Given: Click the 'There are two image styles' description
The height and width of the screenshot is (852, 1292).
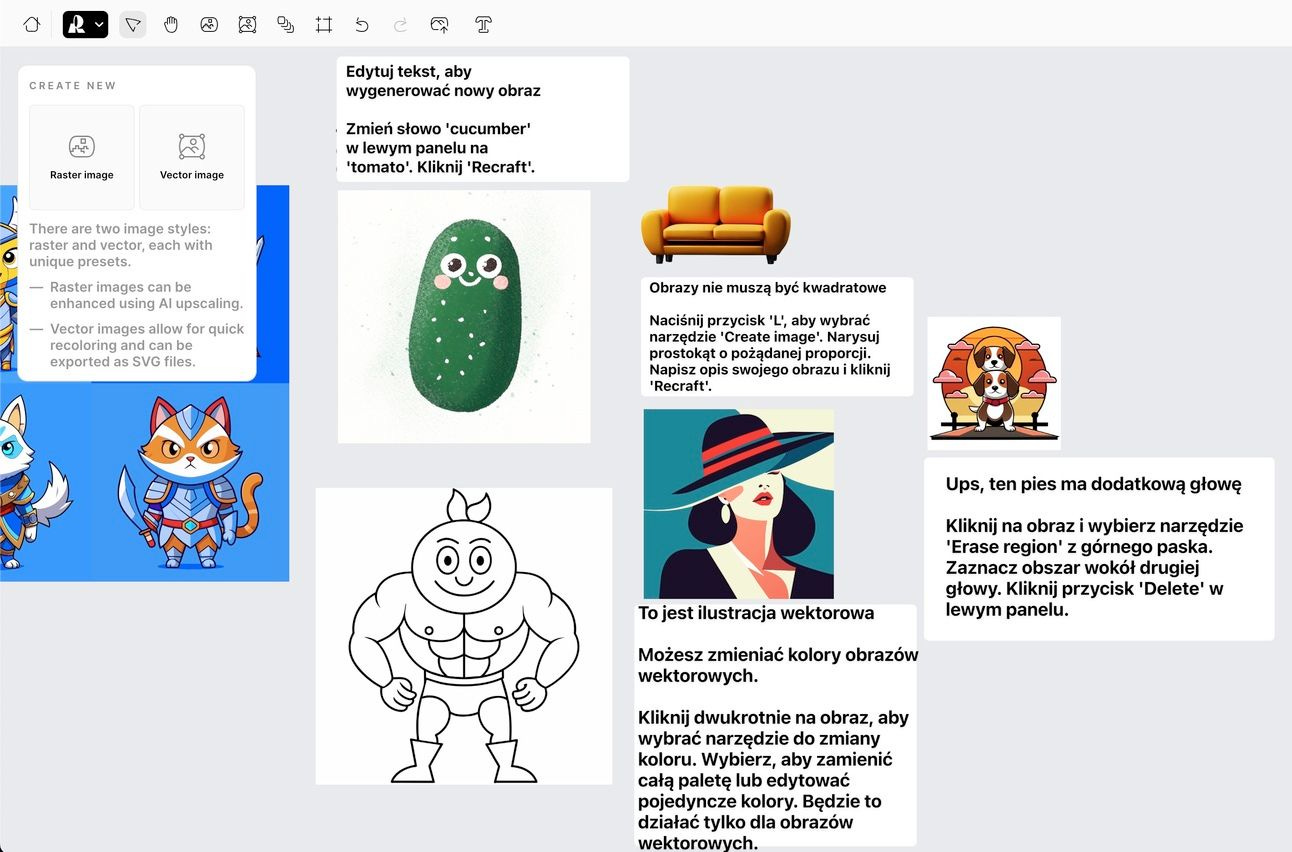Looking at the screenshot, I should click(x=121, y=245).
